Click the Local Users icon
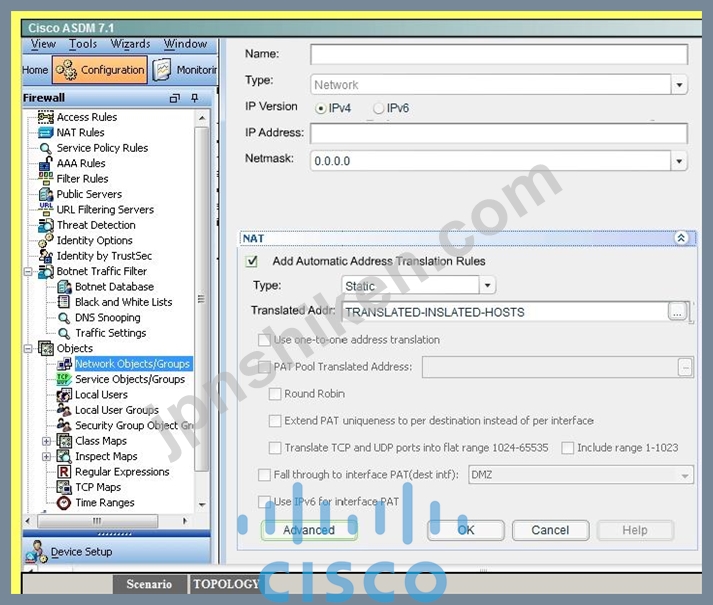Image resolution: width=713 pixels, height=605 pixels. 64,395
